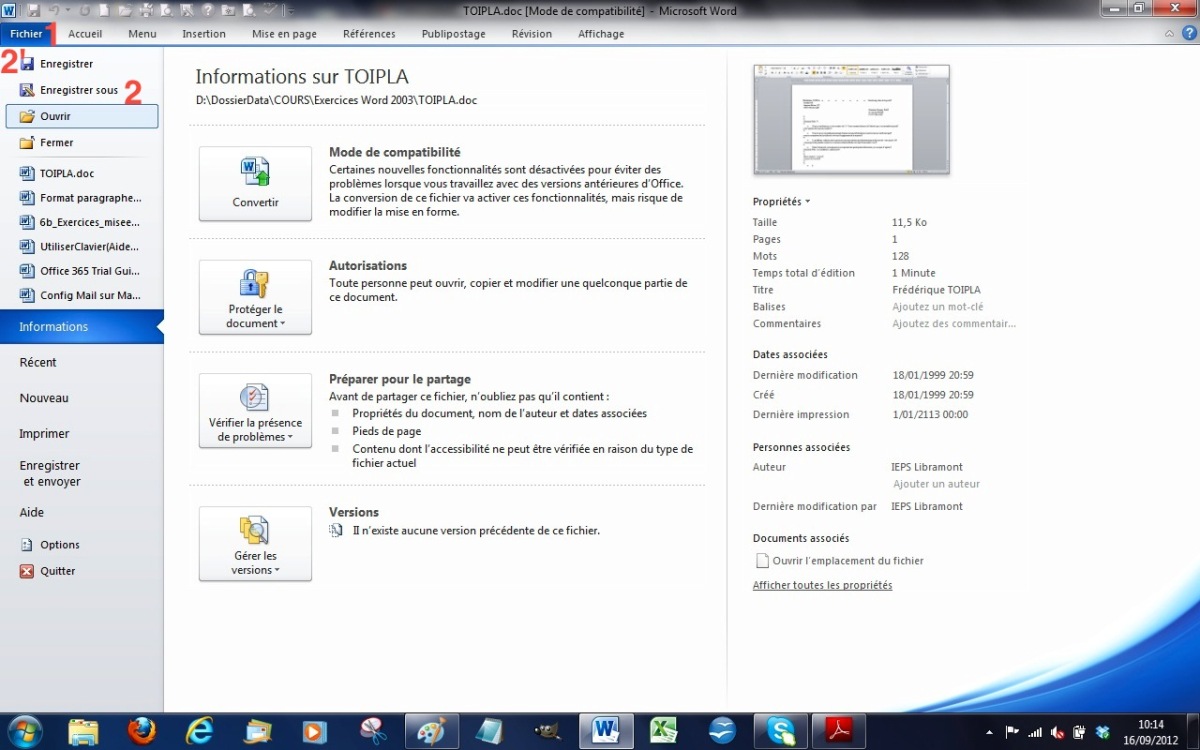Open the quick access toolbar customize arrow
Image resolution: width=1200 pixels, height=750 pixels.
[x=291, y=11]
